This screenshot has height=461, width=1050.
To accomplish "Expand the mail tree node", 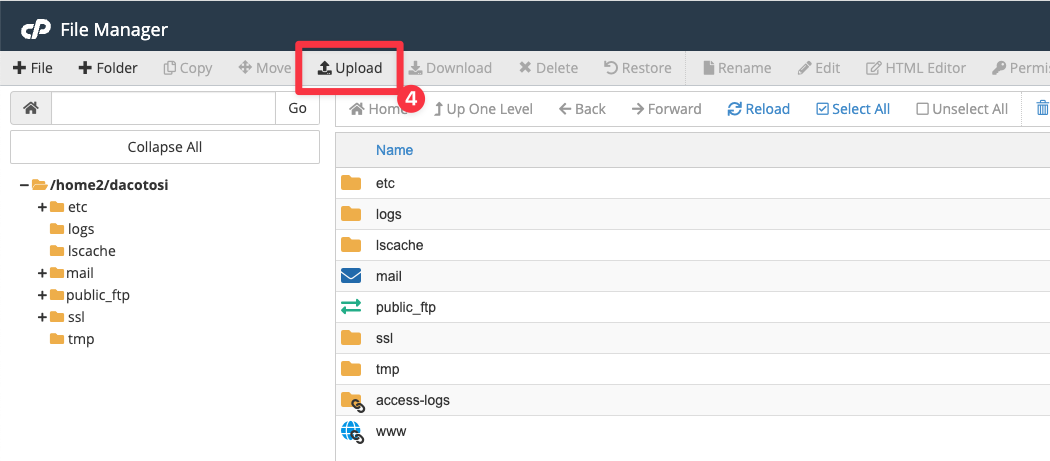I will coord(42,273).
